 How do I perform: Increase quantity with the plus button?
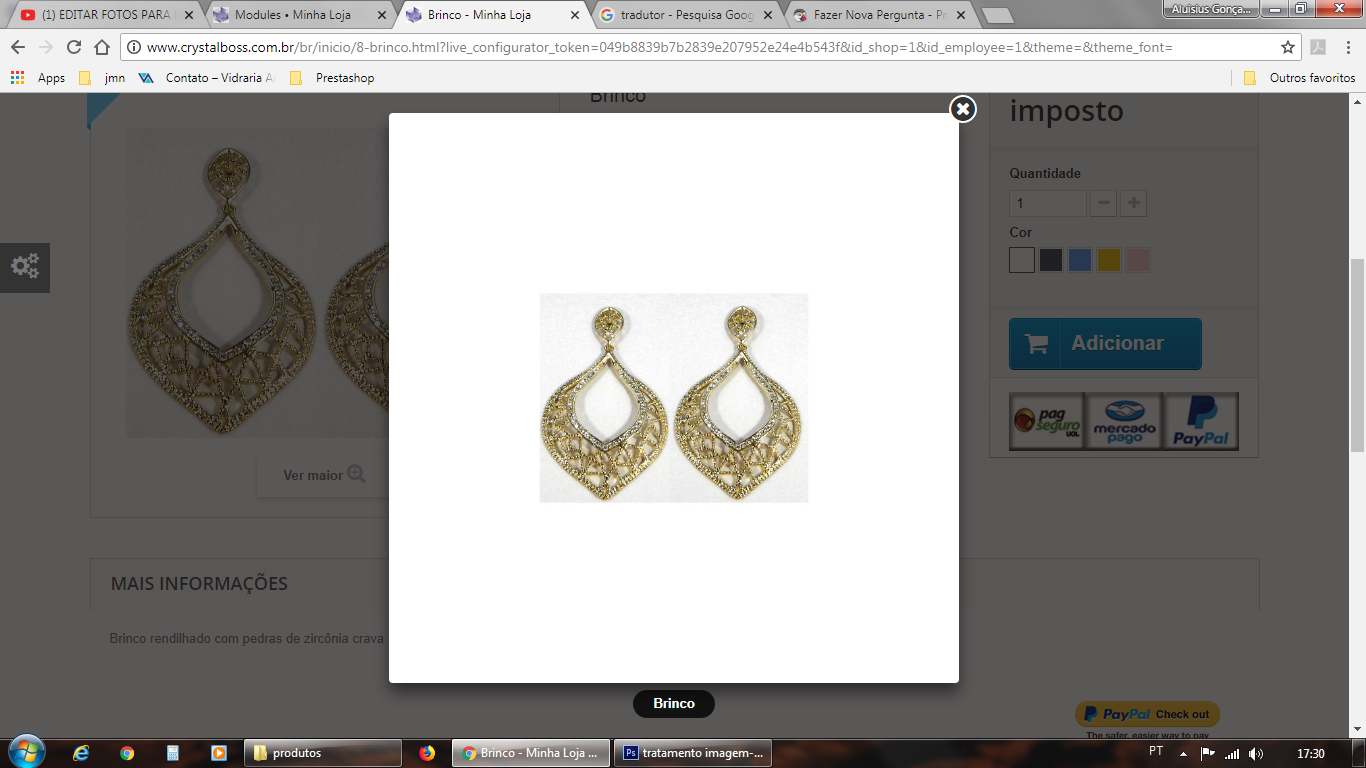tap(1134, 203)
